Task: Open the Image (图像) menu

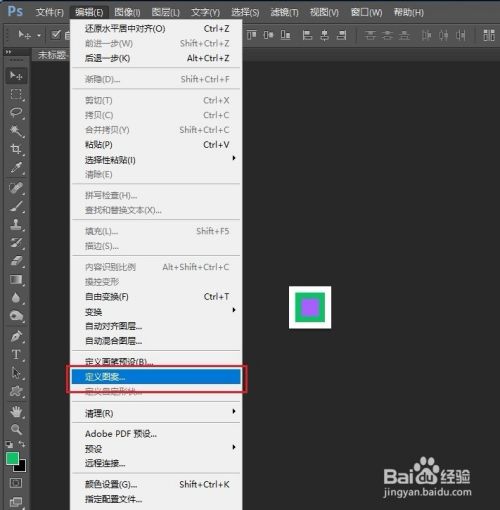Action: 127,13
